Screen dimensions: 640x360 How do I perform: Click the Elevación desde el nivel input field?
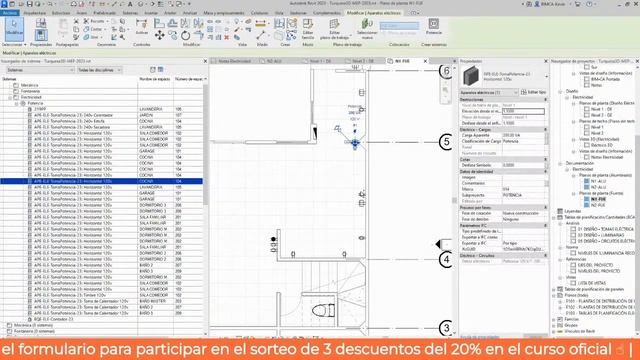(x=523, y=111)
